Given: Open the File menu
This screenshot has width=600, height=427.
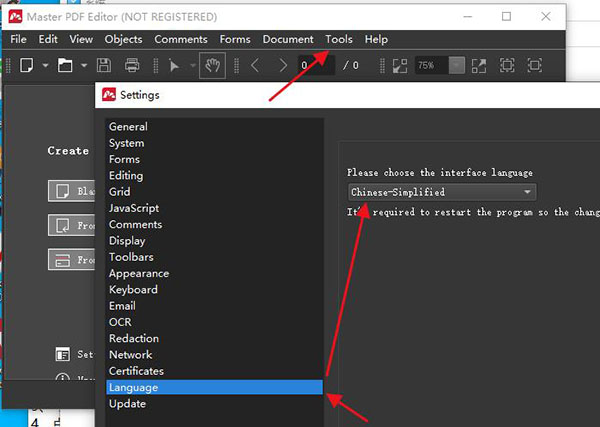Looking at the screenshot, I should [18, 39].
